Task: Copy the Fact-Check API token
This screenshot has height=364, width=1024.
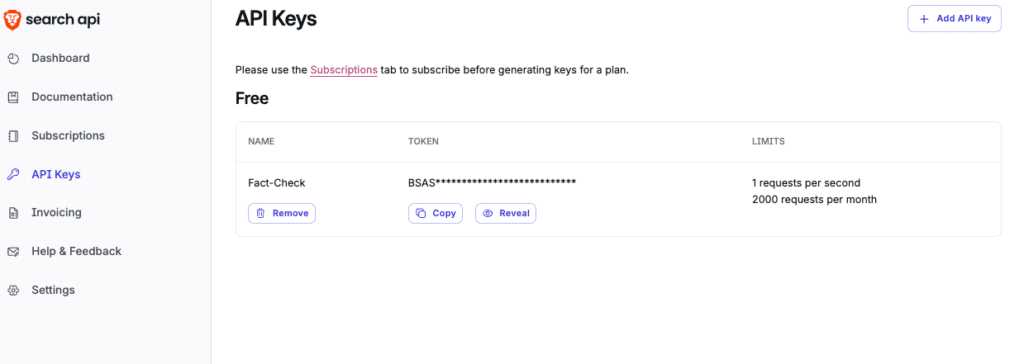Action: pyautogui.click(x=436, y=213)
